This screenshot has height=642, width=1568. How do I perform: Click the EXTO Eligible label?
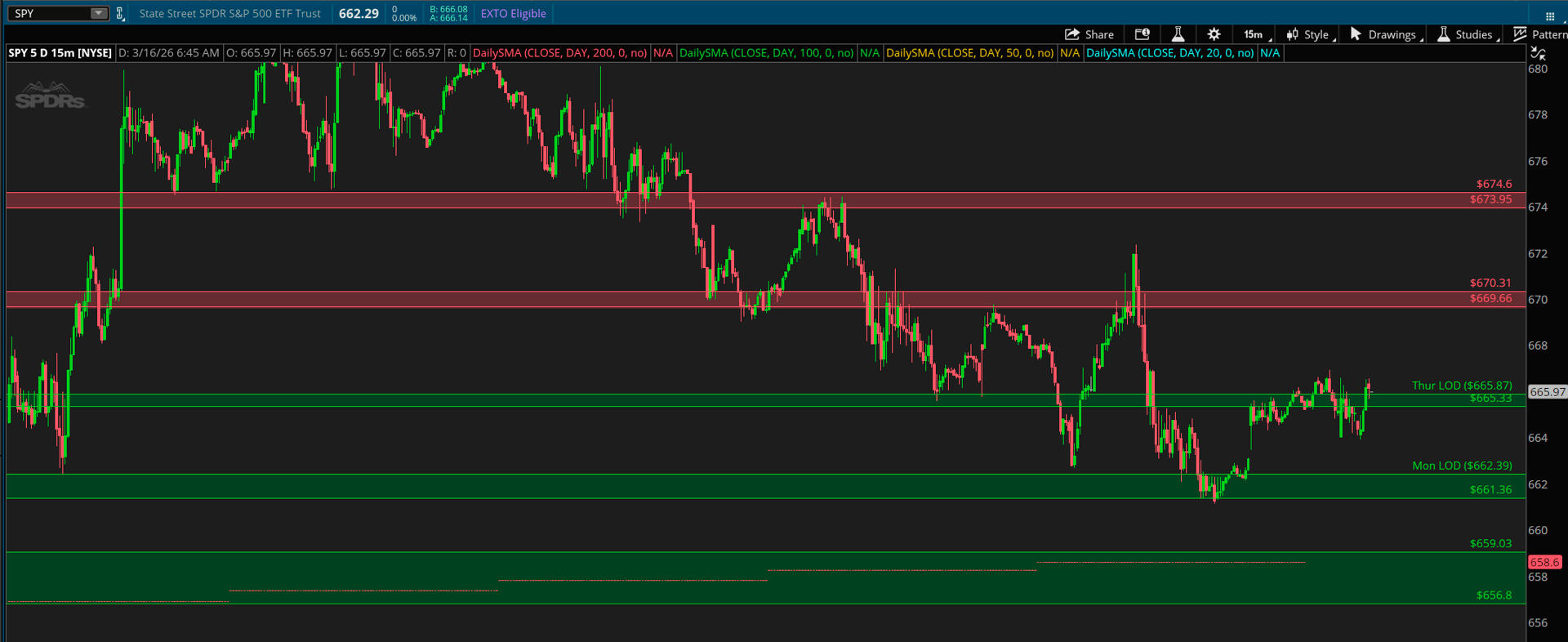tap(513, 13)
